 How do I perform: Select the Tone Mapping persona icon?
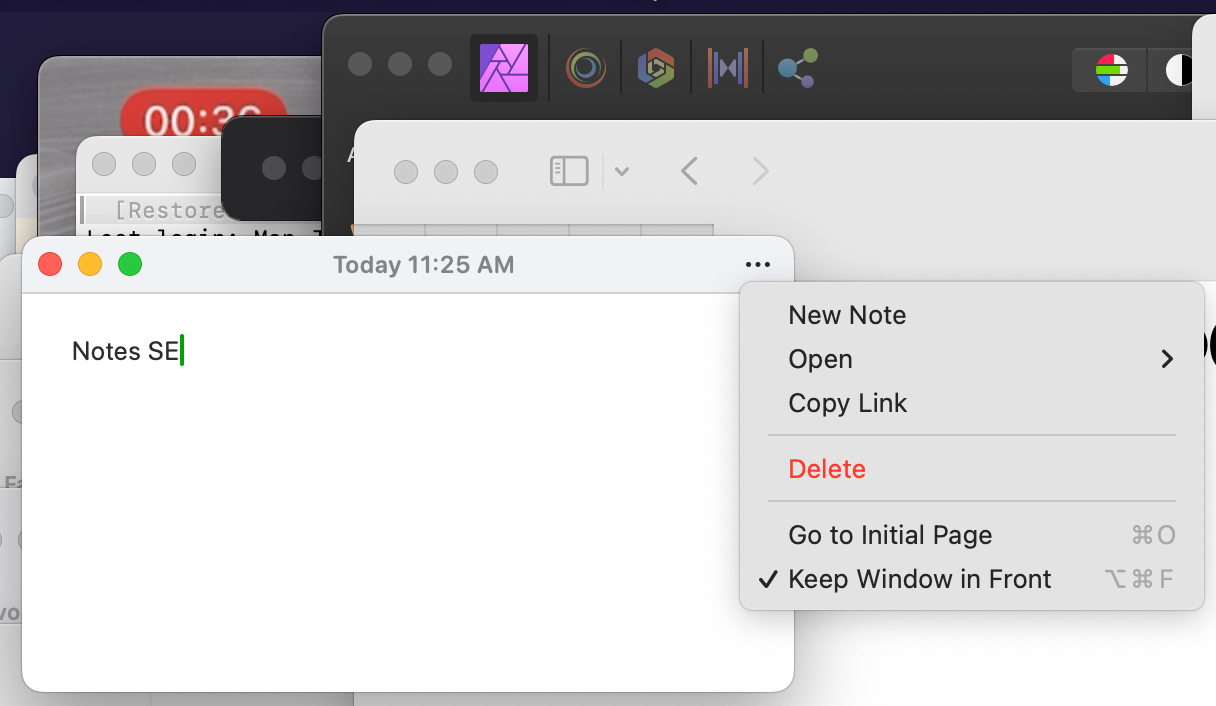727,68
